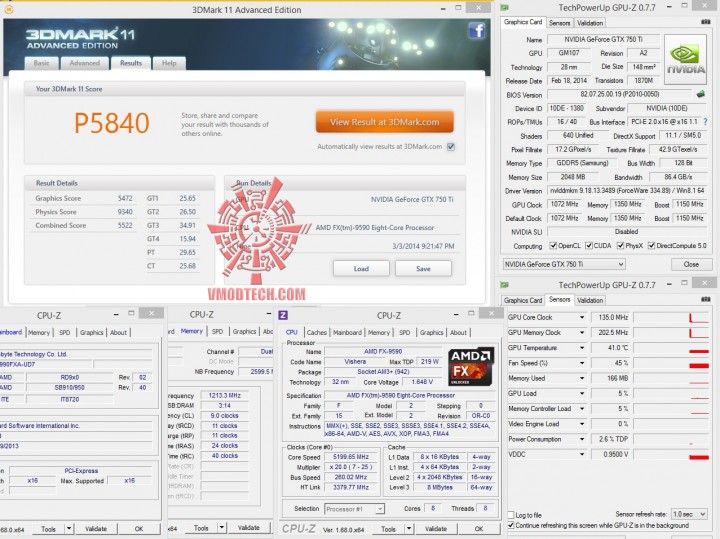The height and width of the screenshot is (539, 720).
Task: Open the Processor #1 selection dropdown
Action: [354, 509]
